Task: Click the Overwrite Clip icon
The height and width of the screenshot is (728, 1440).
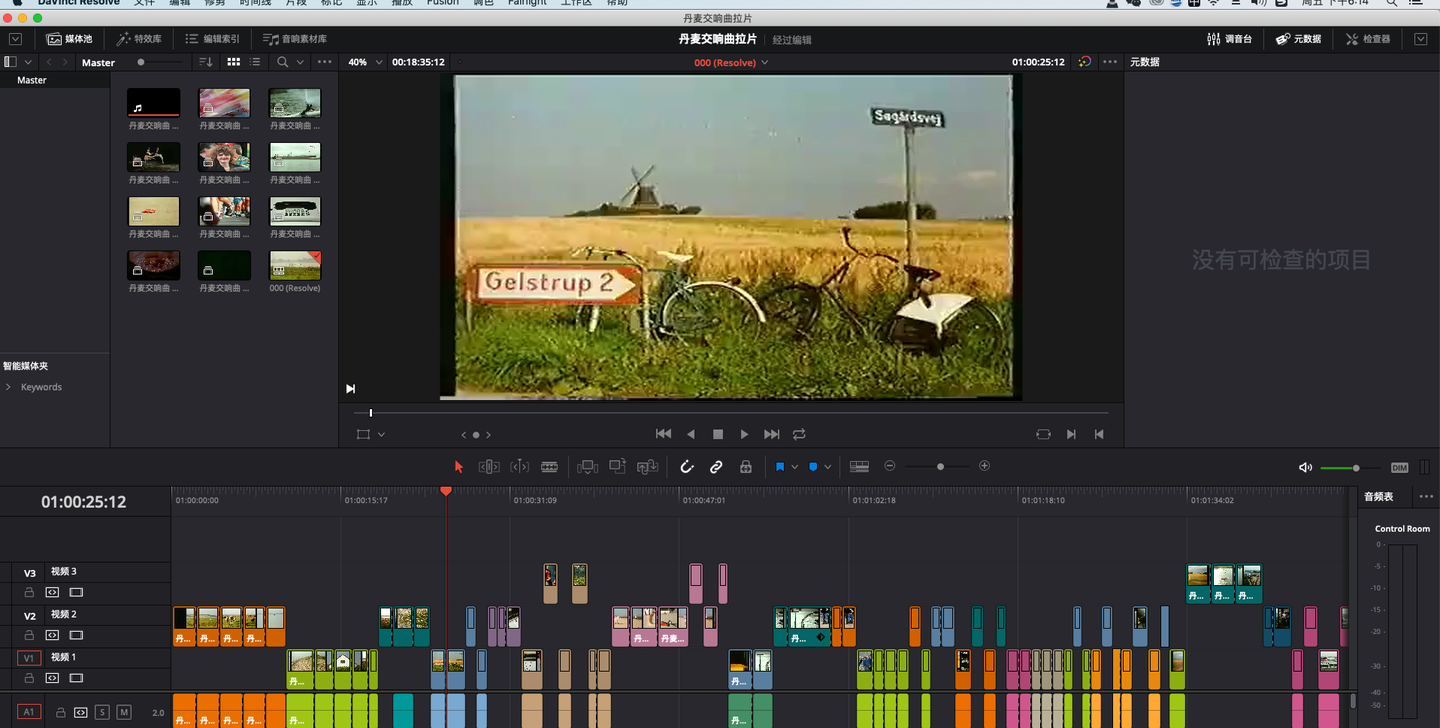Action: tap(618, 467)
